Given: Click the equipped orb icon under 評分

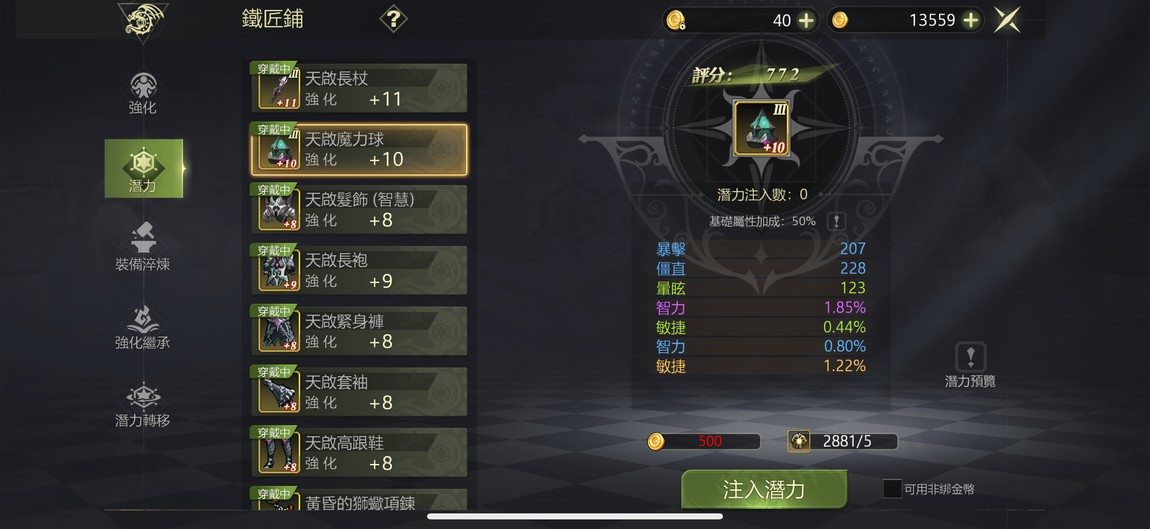Looking at the screenshot, I should tap(761, 128).
